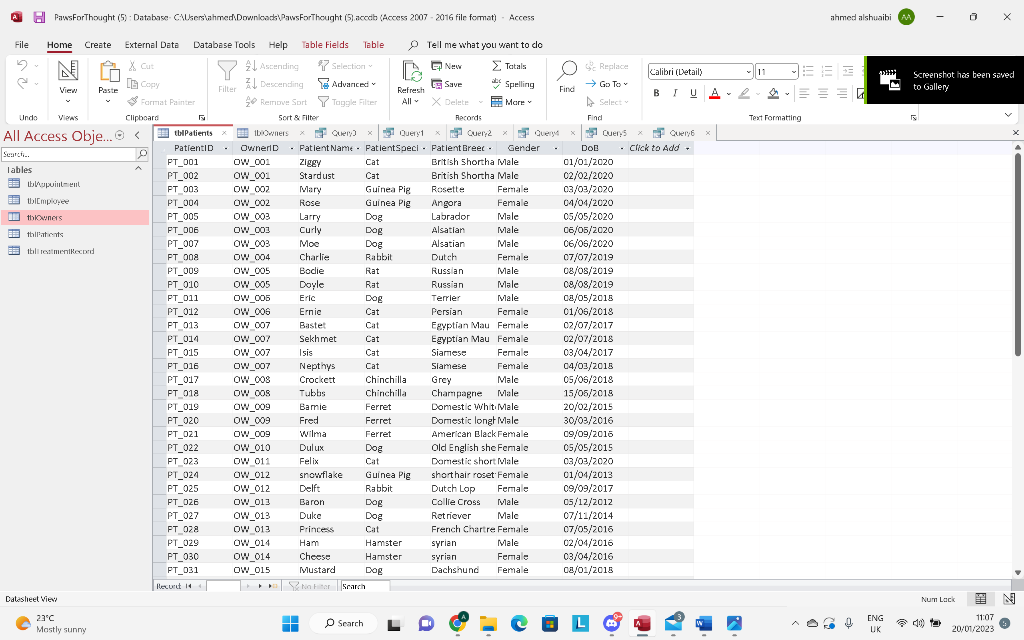The width and height of the screenshot is (1024, 640).
Task: Open Microsoft Word from the taskbar
Action: point(704,623)
